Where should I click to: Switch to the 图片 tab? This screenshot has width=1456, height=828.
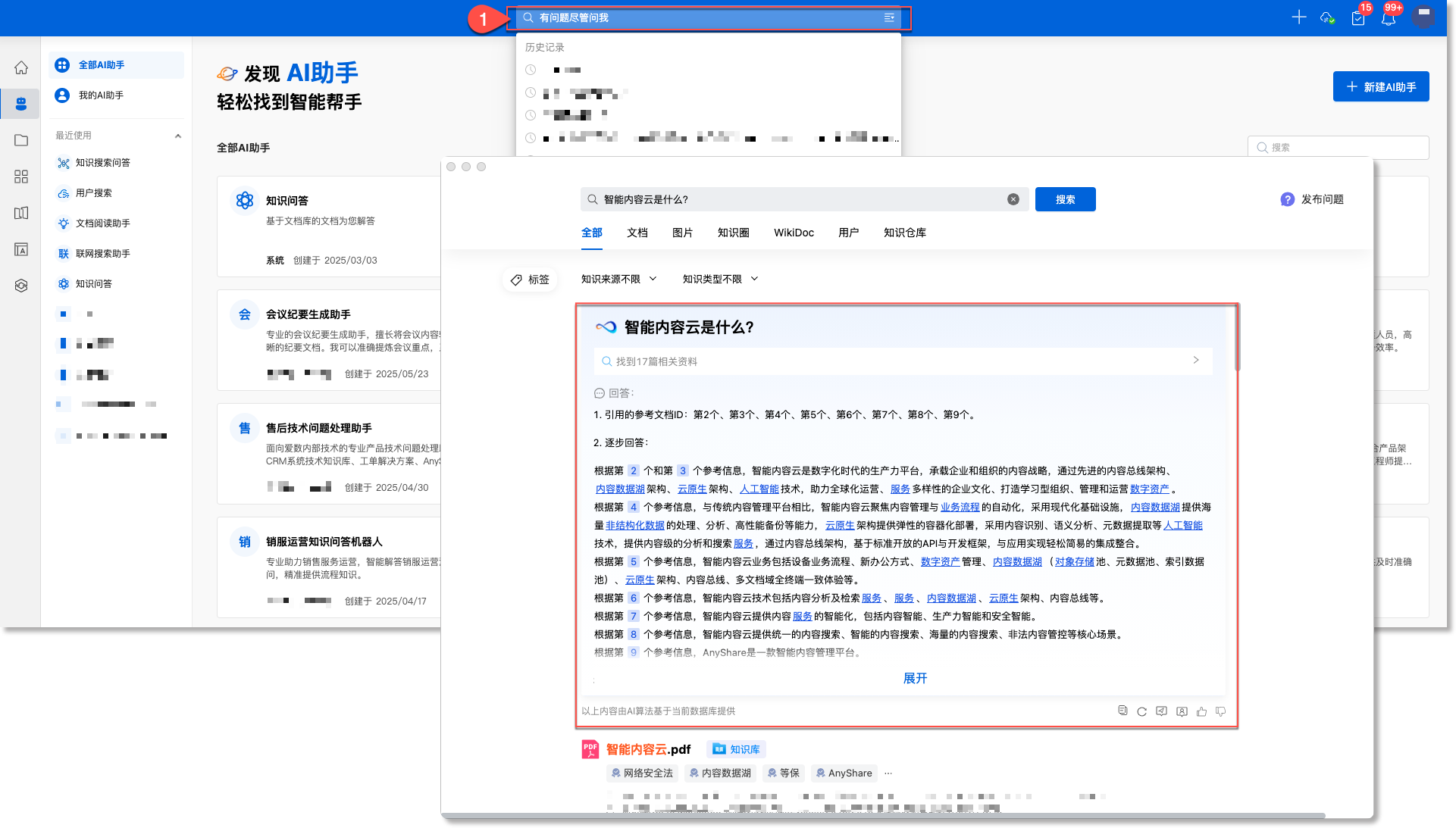(x=683, y=233)
